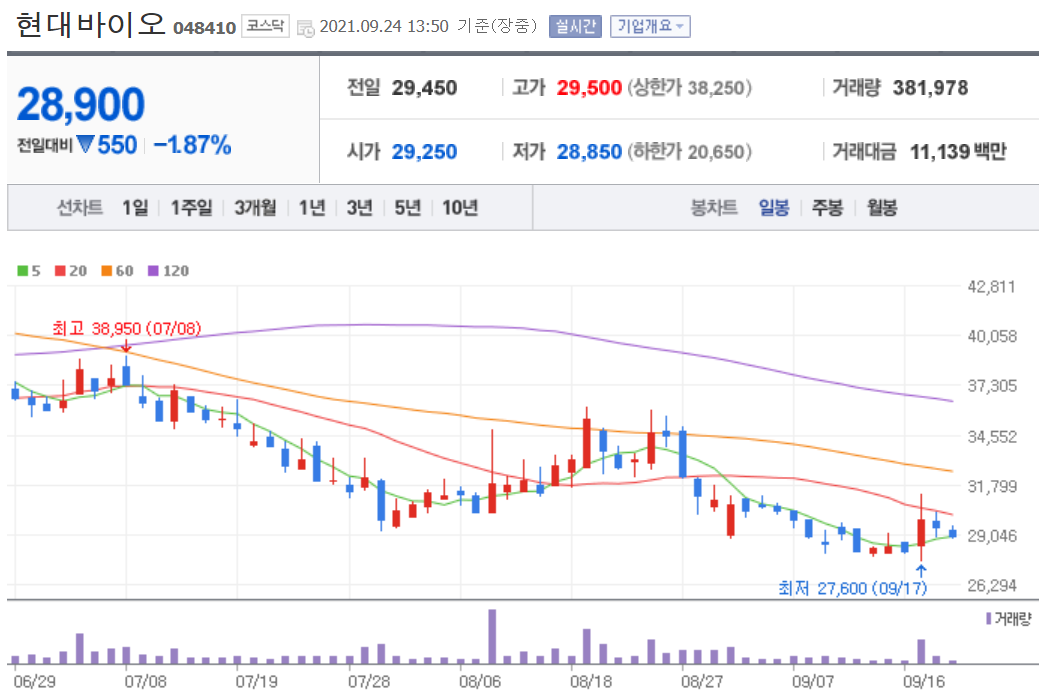Viewport: 1039px width, 700px height.
Task: Click the 고가 value 29,500
Action: [x=589, y=88]
